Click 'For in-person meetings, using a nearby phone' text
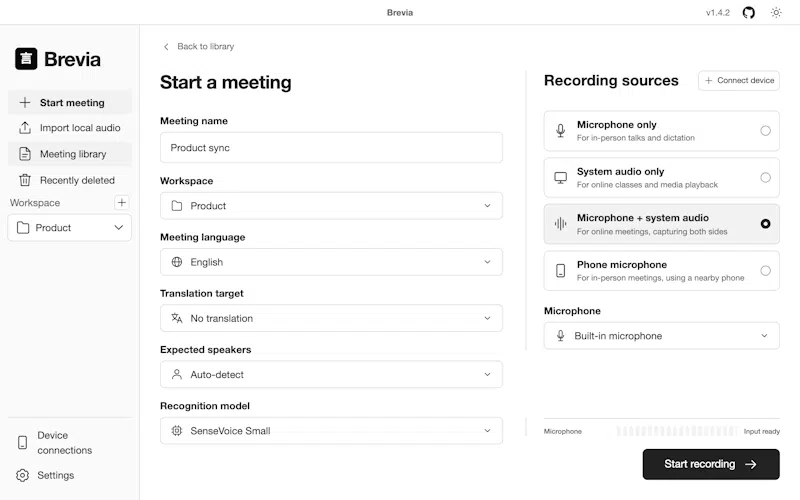Image resolution: width=800 pixels, height=500 pixels. [x=660, y=278]
